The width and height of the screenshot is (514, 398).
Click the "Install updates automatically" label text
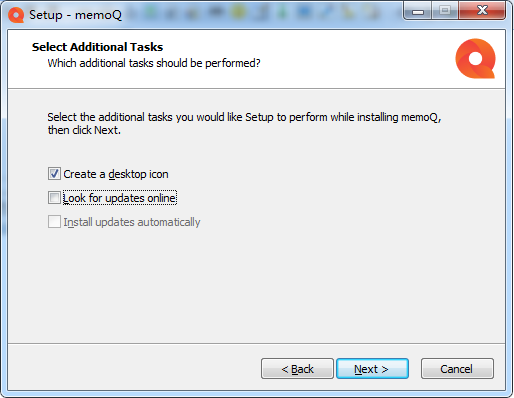(132, 222)
